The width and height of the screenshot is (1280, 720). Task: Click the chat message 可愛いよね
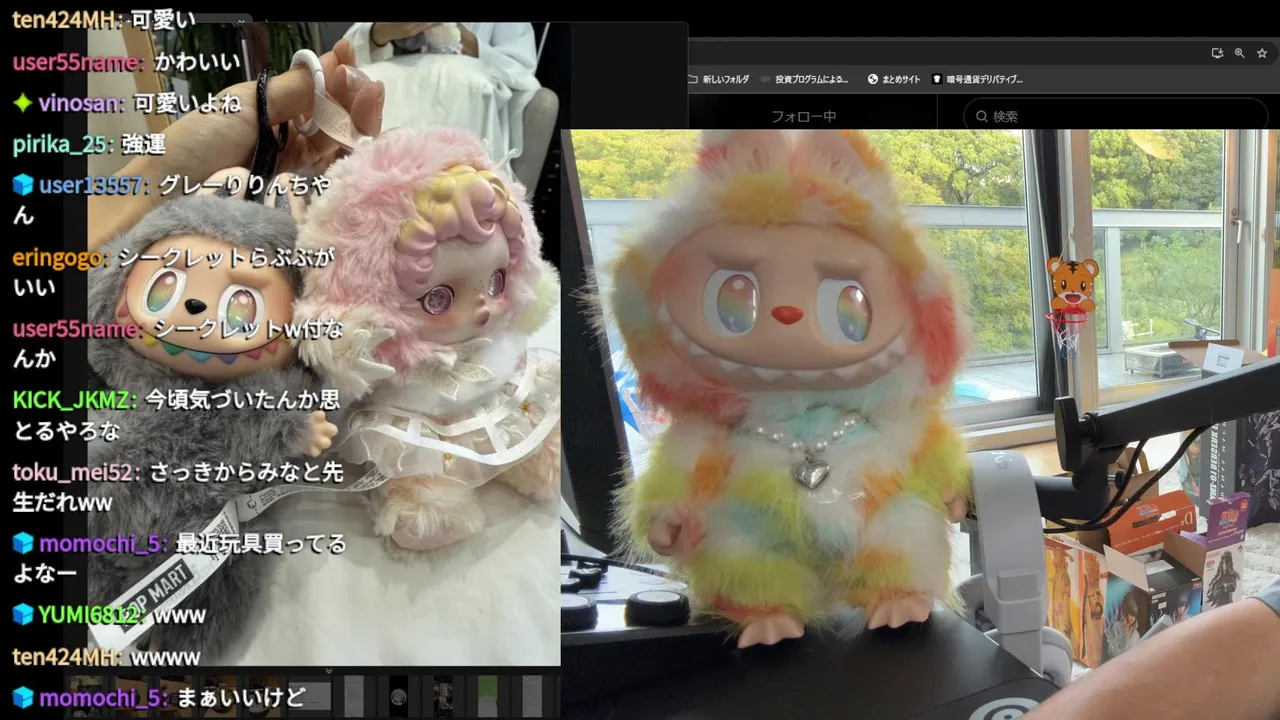(188, 103)
